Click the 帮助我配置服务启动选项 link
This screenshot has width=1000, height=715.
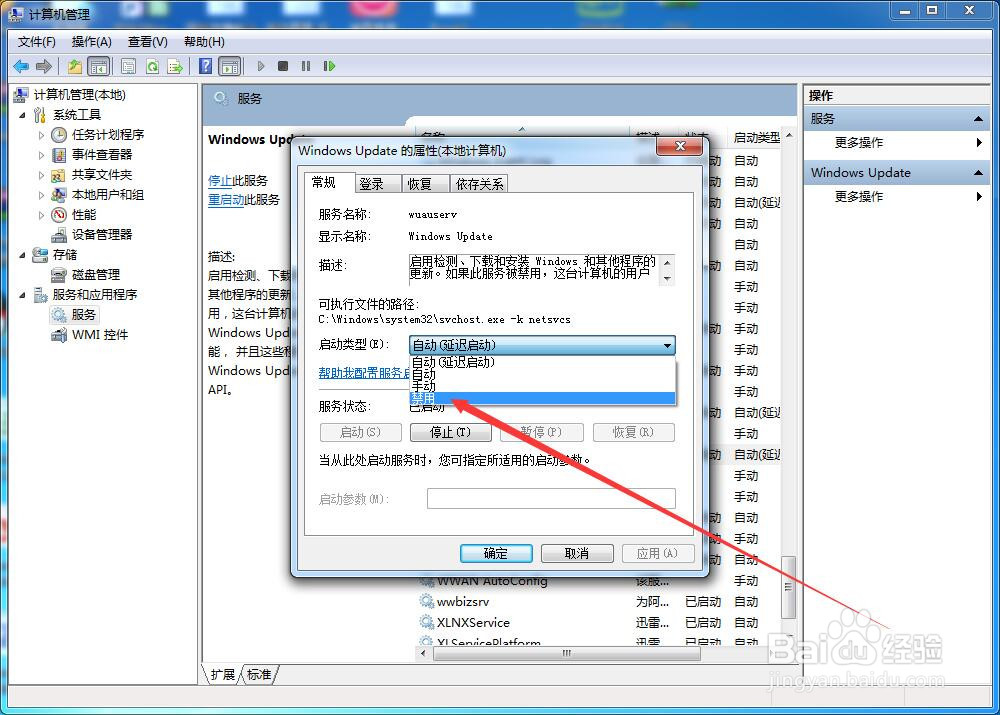coord(364,372)
